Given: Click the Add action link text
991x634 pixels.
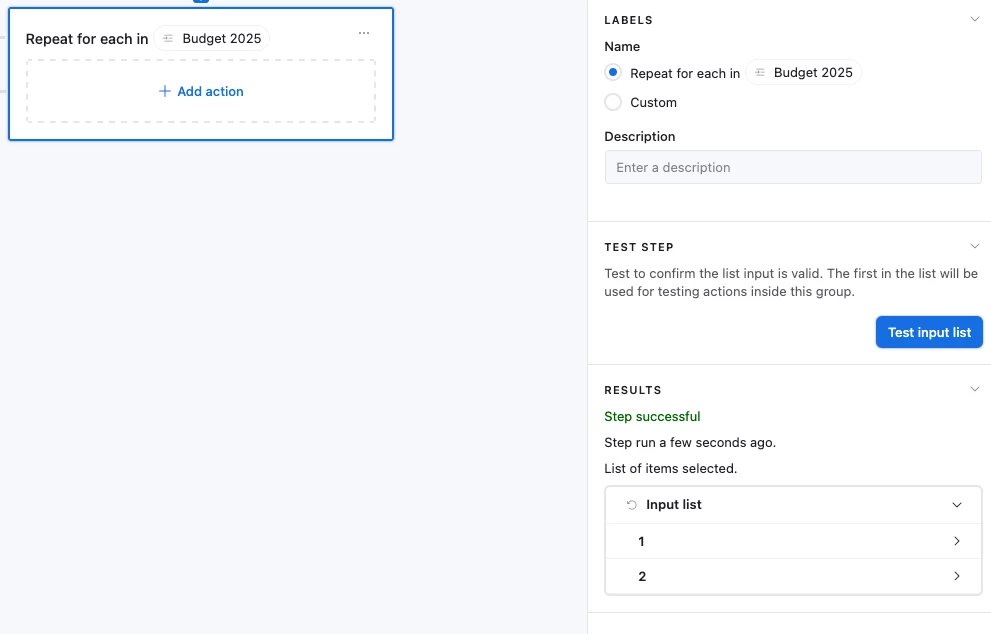Looking at the screenshot, I should 210,91.
